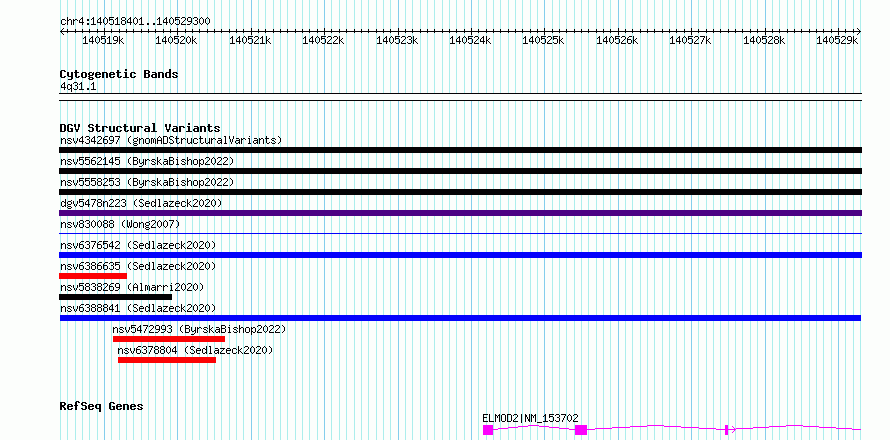890x440 pixels.
Task: Select the nsv5472993 ByrskaBishop2022 label
Action: tap(199, 329)
